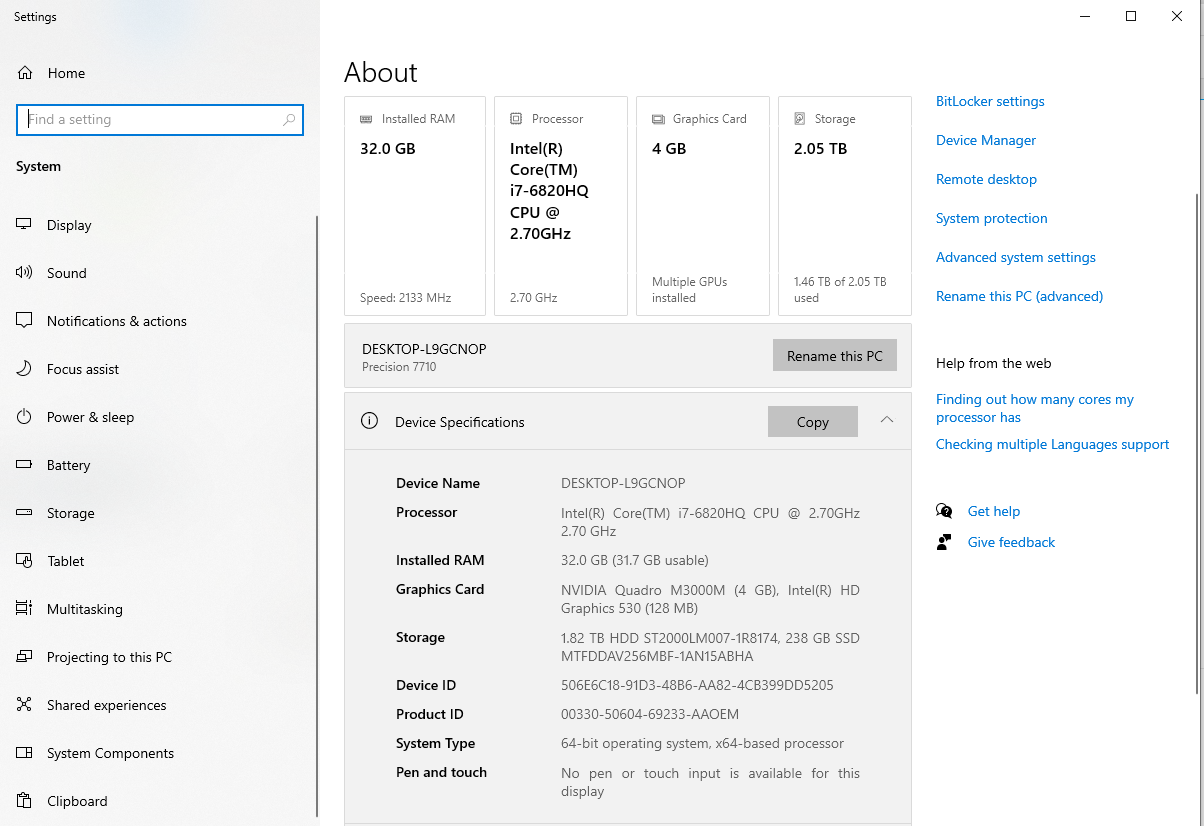
Task: Open the Battery settings icon
Action: point(25,465)
